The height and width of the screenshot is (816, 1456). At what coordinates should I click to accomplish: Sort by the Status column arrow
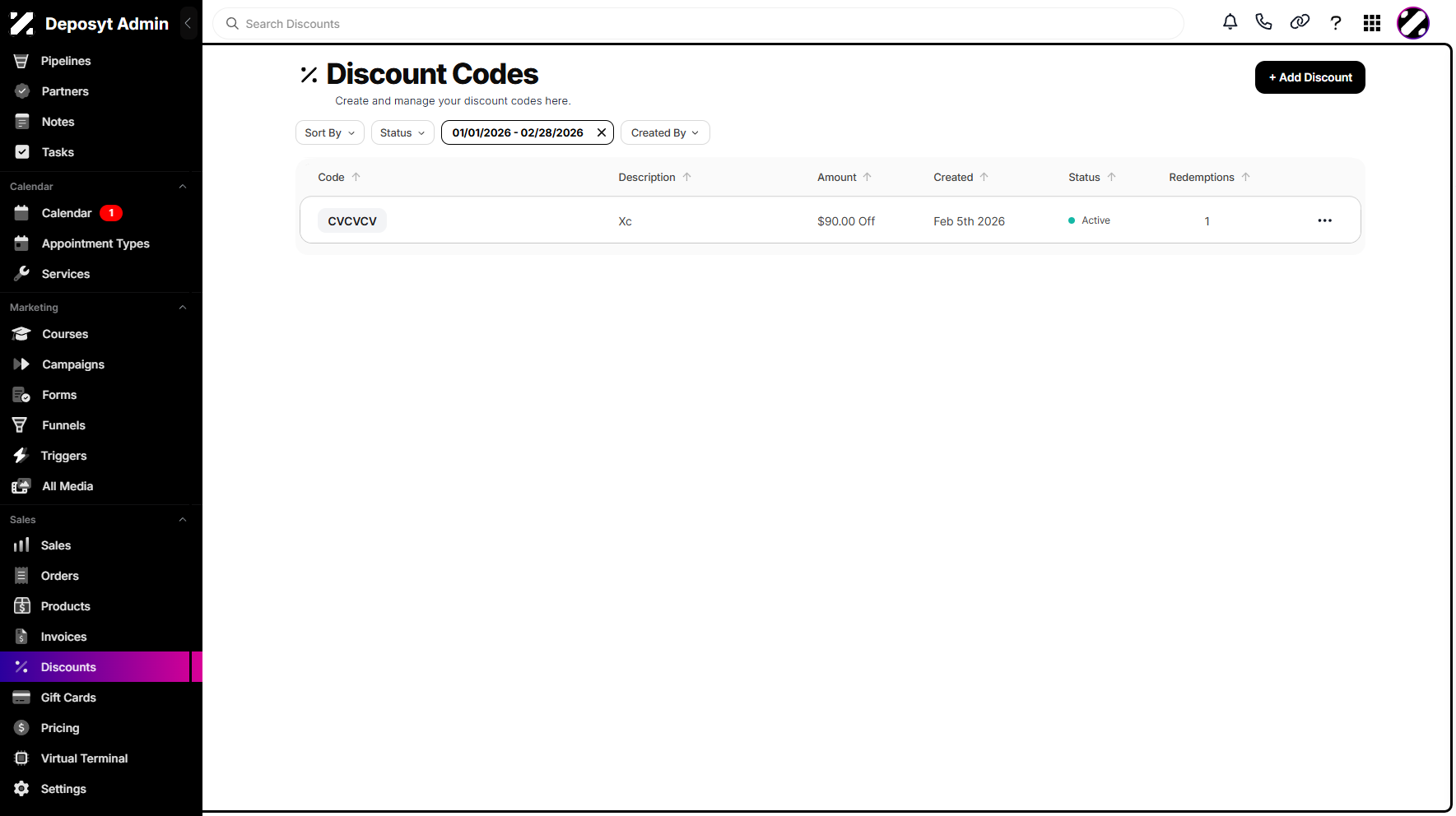1112,177
